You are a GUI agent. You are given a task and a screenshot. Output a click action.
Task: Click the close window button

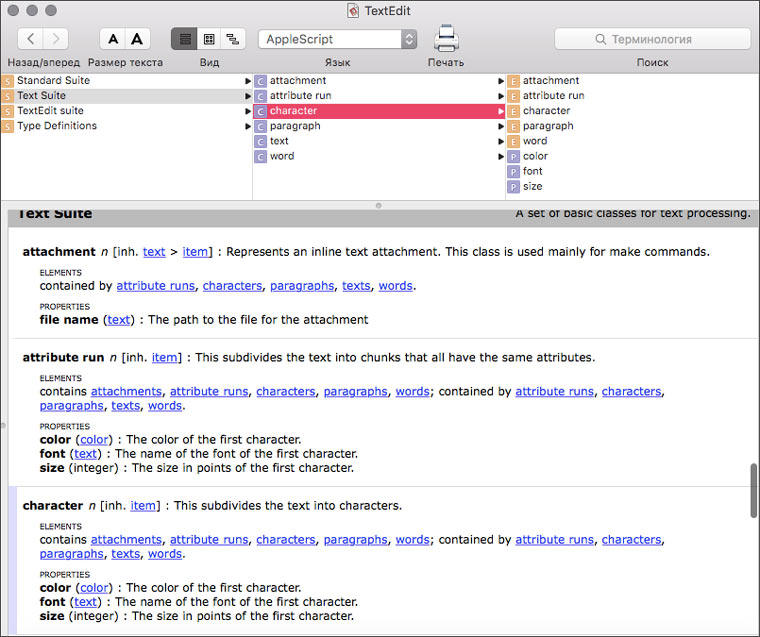point(13,10)
